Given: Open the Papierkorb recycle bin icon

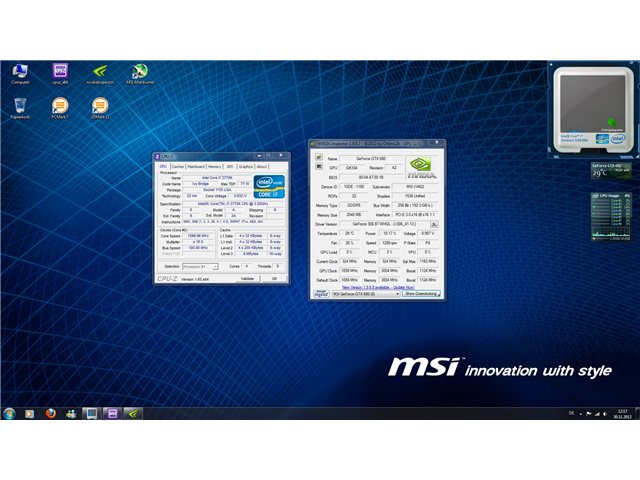Looking at the screenshot, I should (20, 108).
